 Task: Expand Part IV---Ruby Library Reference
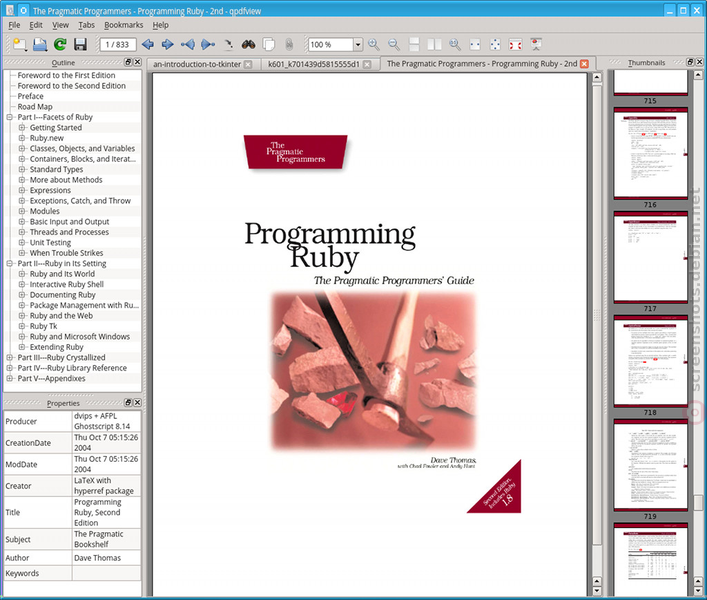click(x=9, y=368)
